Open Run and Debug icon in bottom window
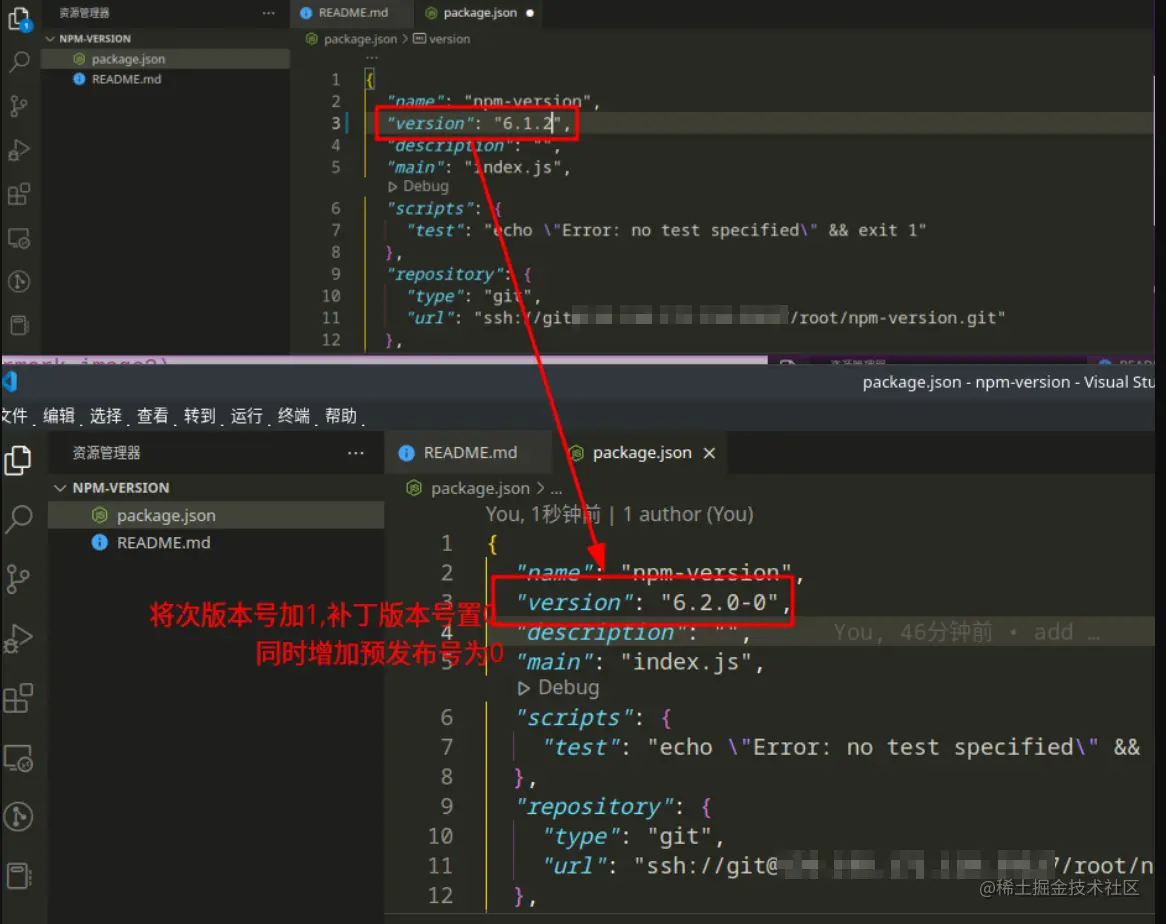 (x=19, y=639)
